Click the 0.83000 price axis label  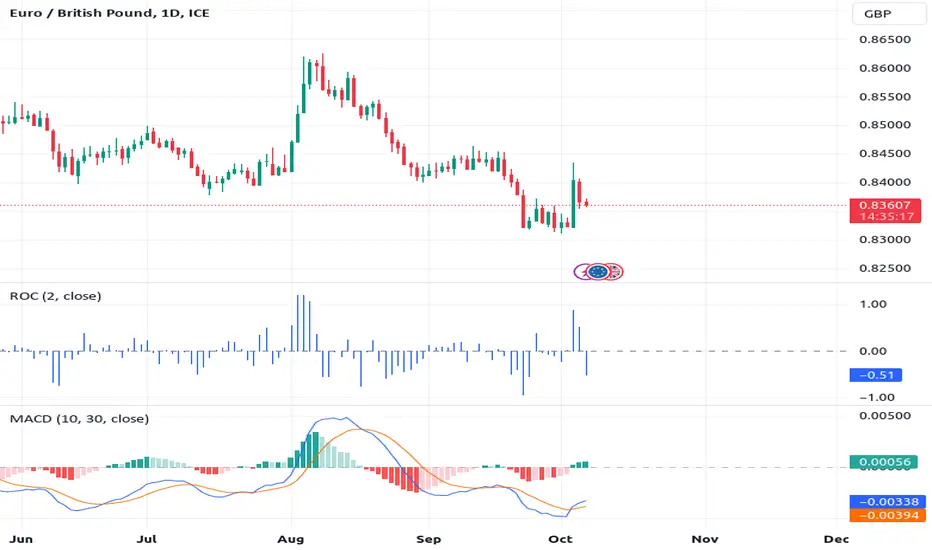coord(884,240)
